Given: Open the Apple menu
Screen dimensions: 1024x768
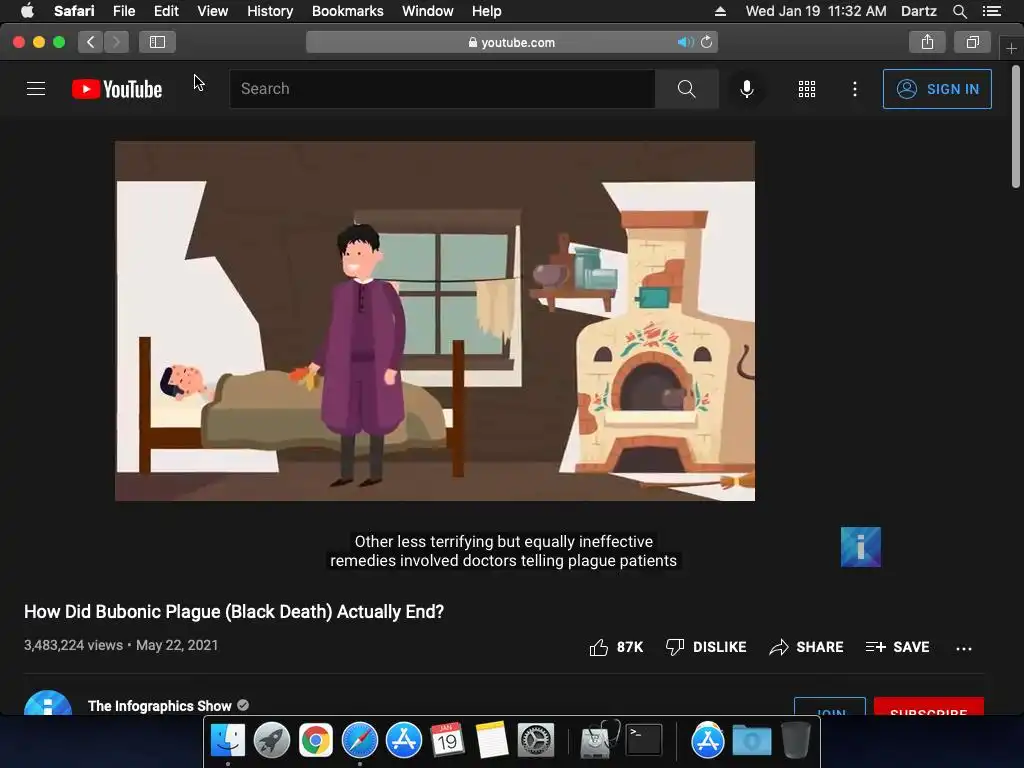Looking at the screenshot, I should [x=27, y=11].
